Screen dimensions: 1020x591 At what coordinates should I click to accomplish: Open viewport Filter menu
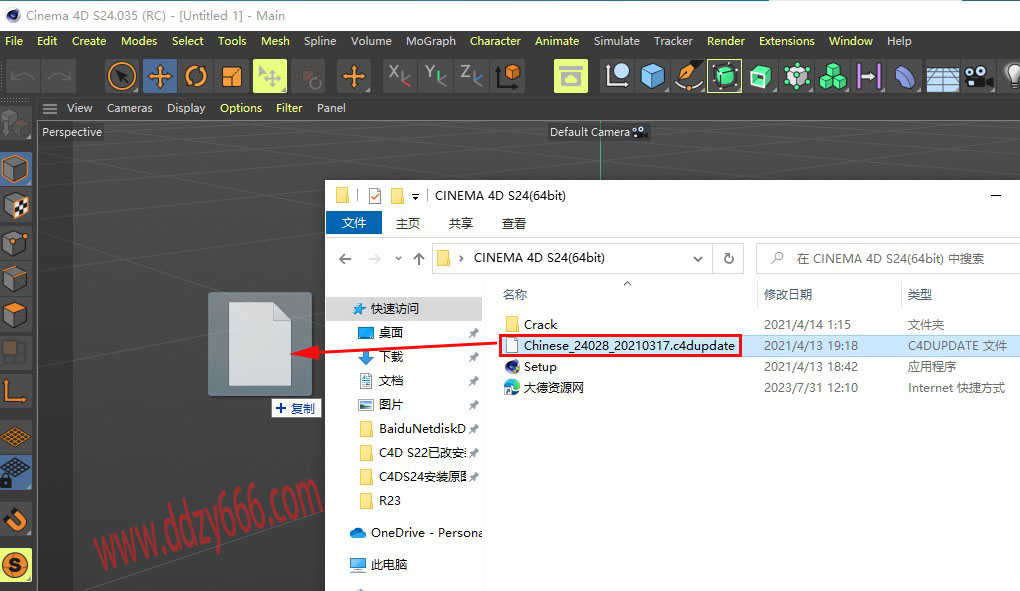289,108
